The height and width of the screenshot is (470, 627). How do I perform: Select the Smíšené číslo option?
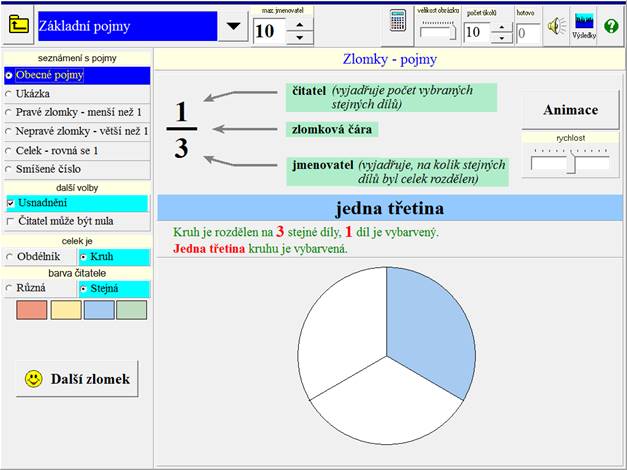(x=77, y=169)
